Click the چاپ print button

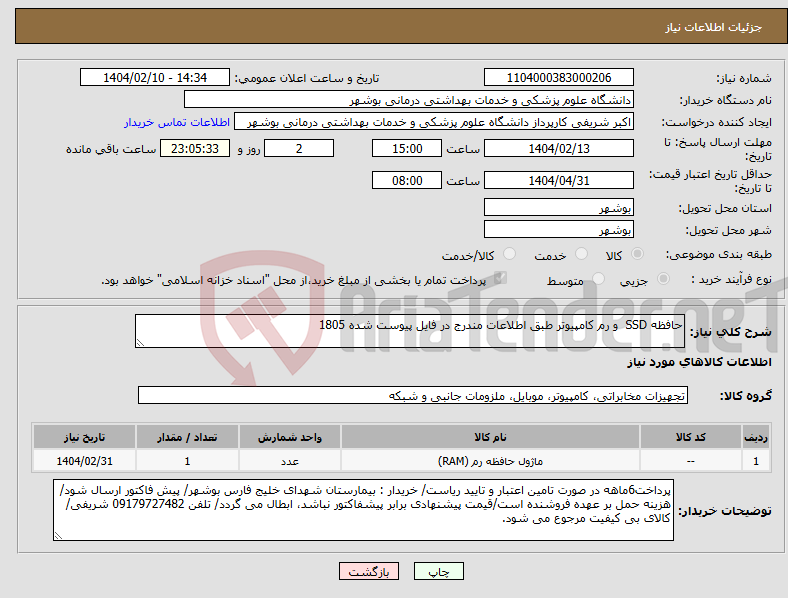(439, 571)
